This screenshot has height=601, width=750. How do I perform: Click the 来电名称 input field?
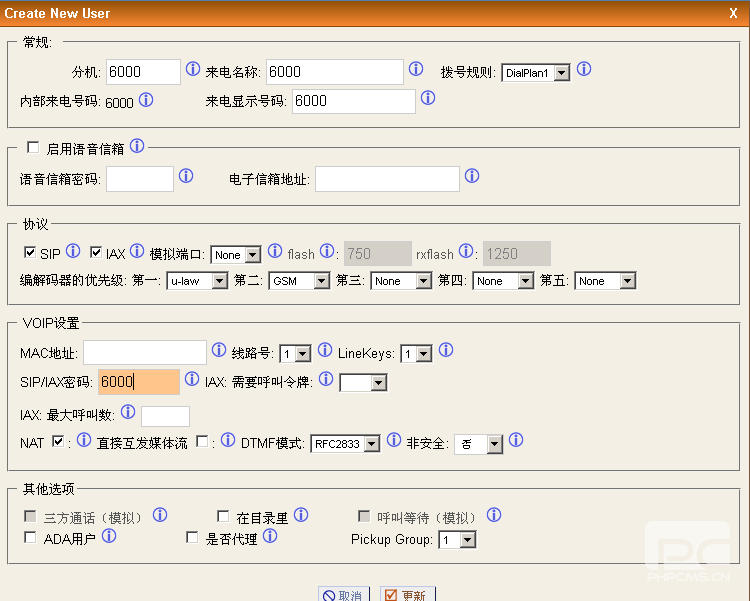click(334, 72)
